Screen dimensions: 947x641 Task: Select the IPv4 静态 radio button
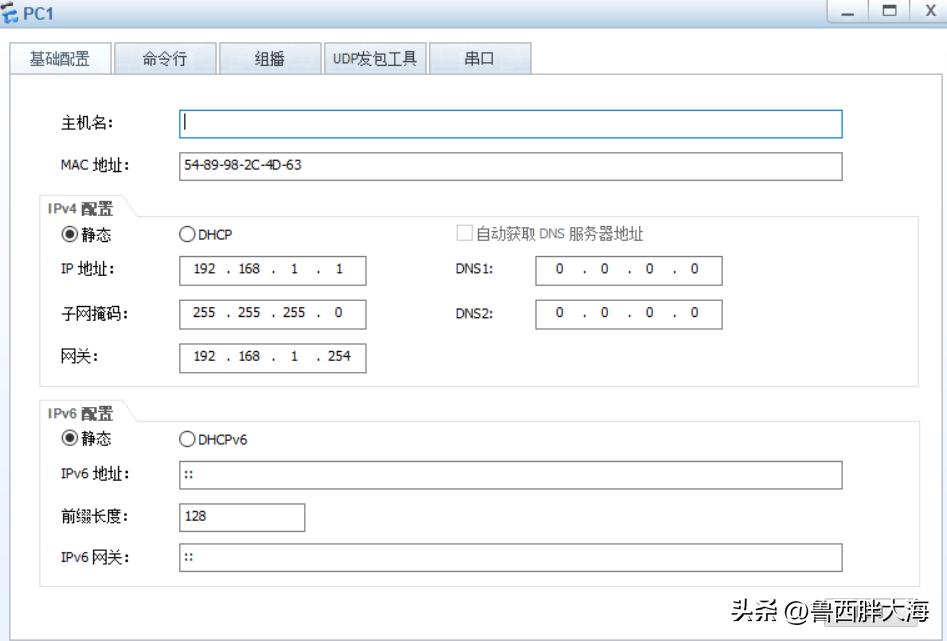click(x=70, y=235)
